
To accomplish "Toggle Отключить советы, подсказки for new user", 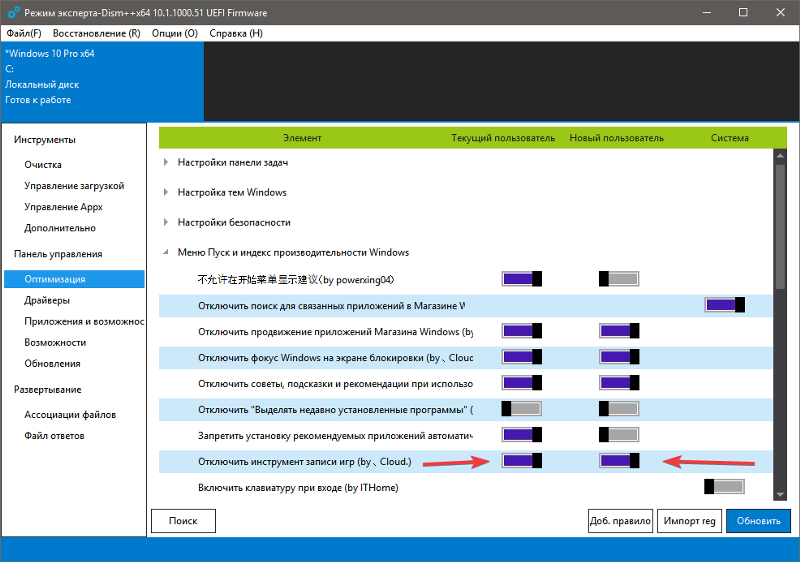I will pos(619,383).
